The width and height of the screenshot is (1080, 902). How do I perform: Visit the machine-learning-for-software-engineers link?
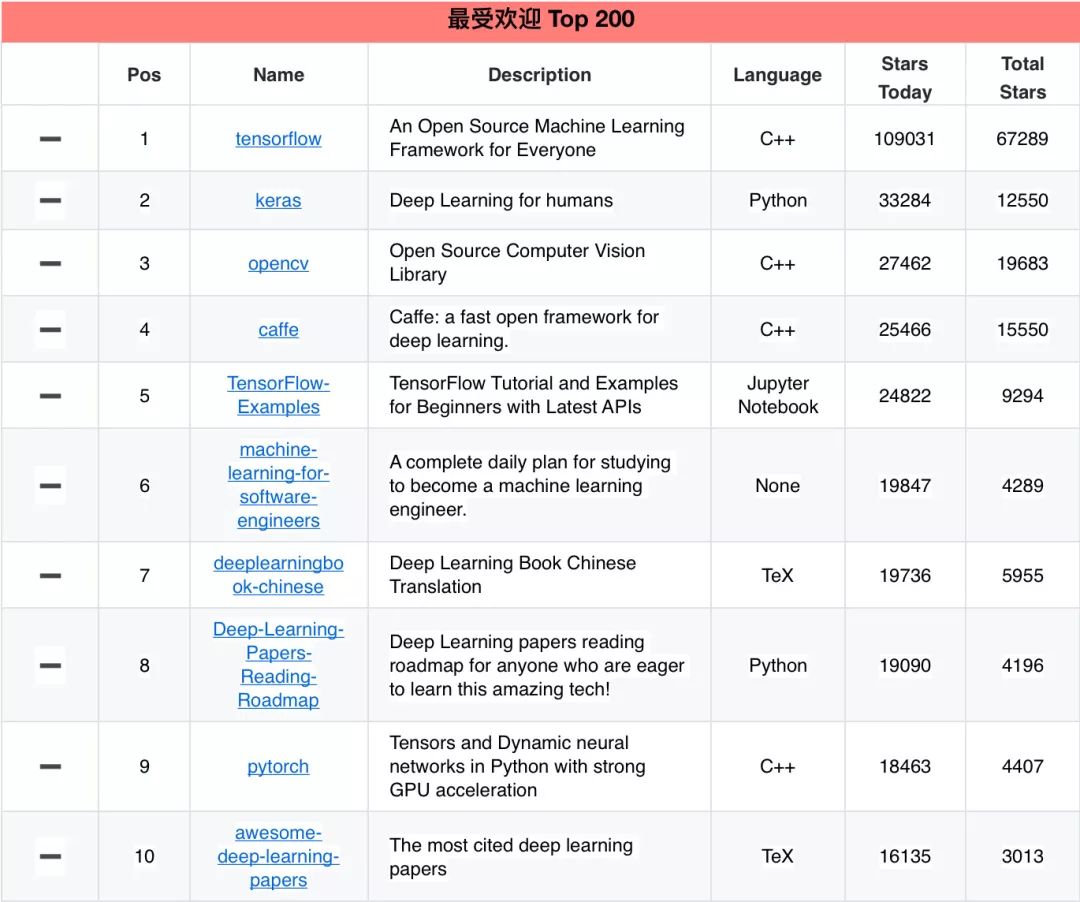278,485
